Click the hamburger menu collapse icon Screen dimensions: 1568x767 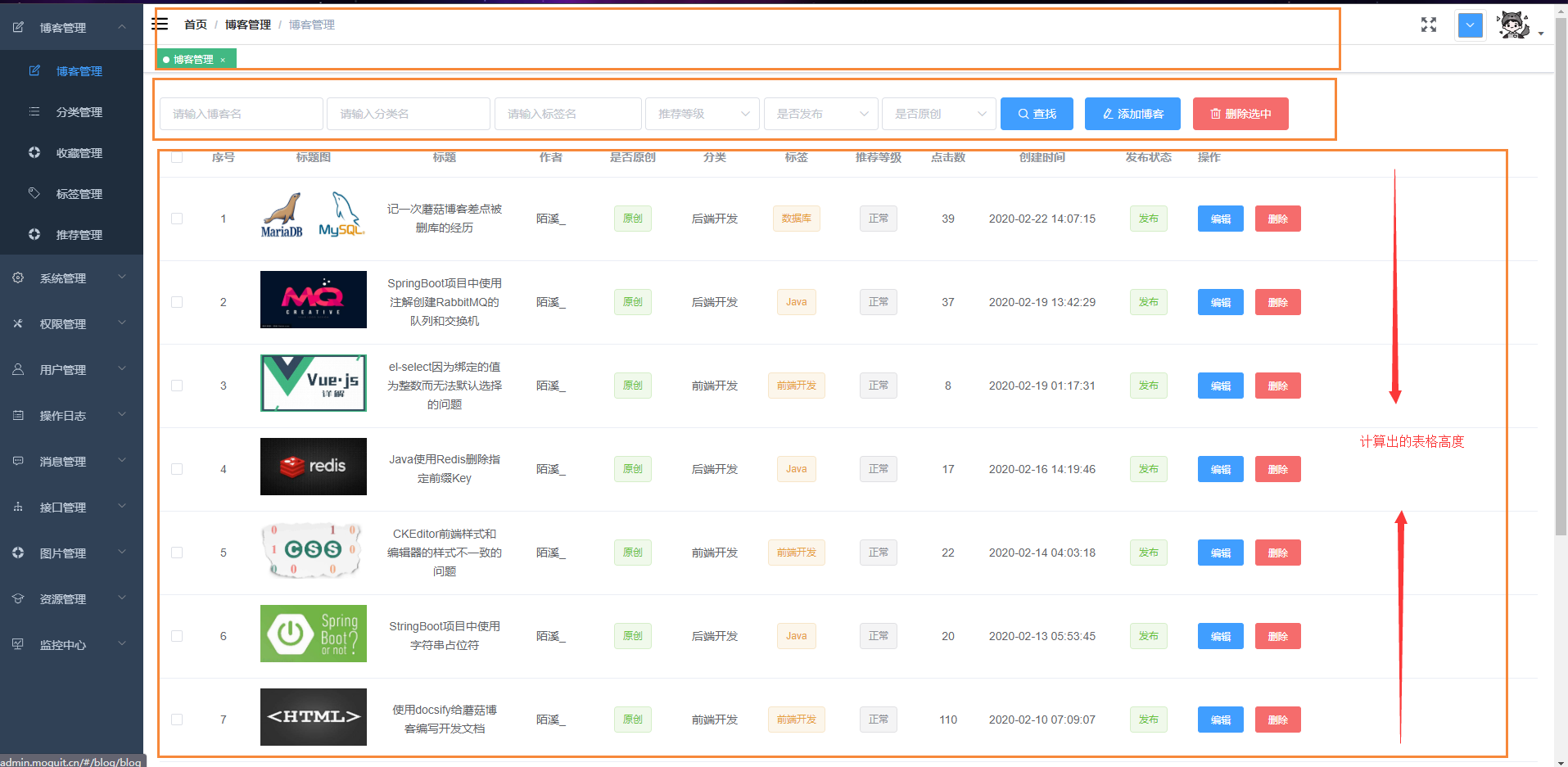pyautogui.click(x=160, y=24)
